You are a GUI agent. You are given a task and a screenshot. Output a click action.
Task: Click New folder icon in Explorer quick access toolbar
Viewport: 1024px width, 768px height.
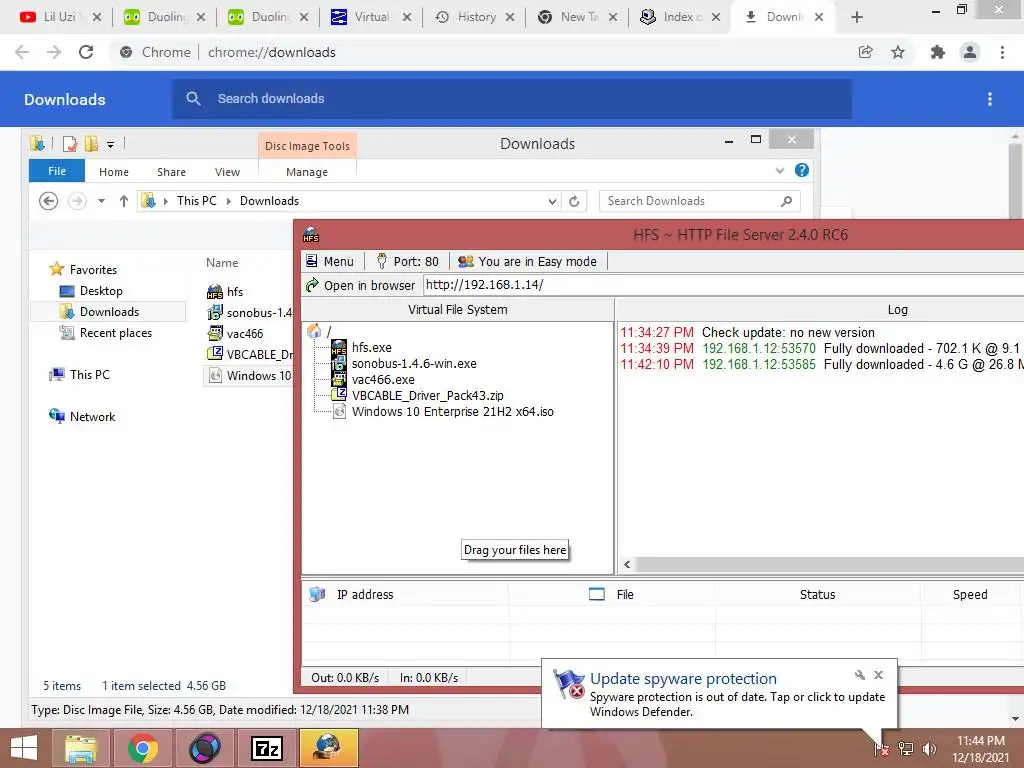tap(91, 144)
